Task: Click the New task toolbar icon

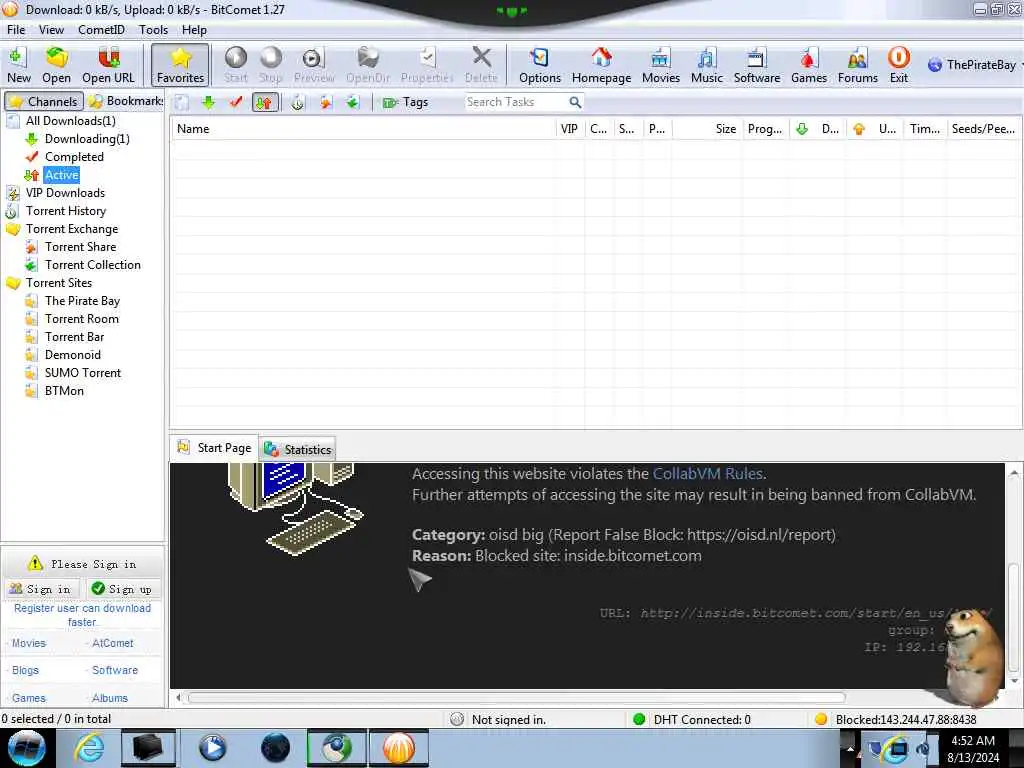Action: tap(18, 65)
